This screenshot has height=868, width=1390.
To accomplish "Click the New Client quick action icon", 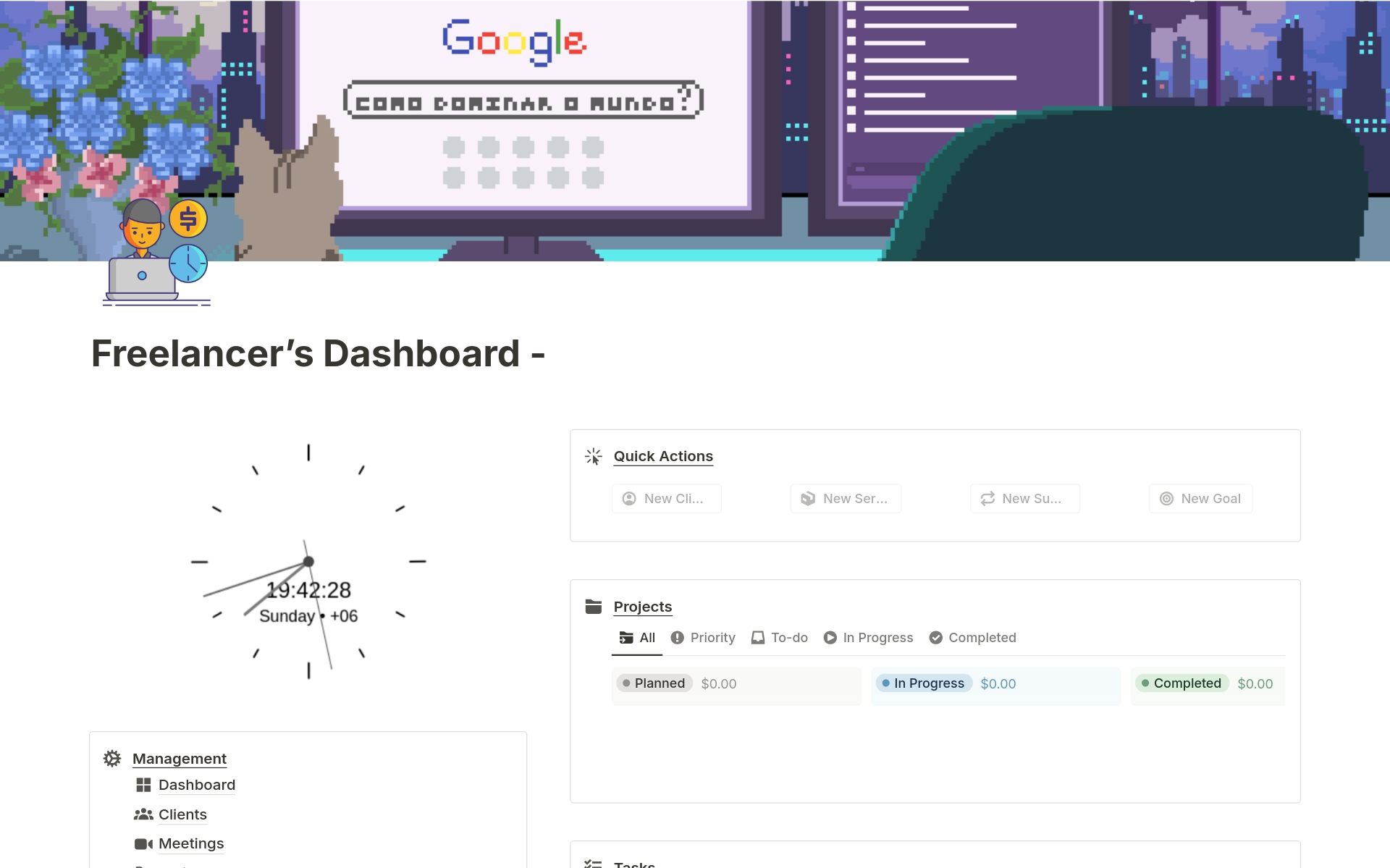I will [629, 498].
